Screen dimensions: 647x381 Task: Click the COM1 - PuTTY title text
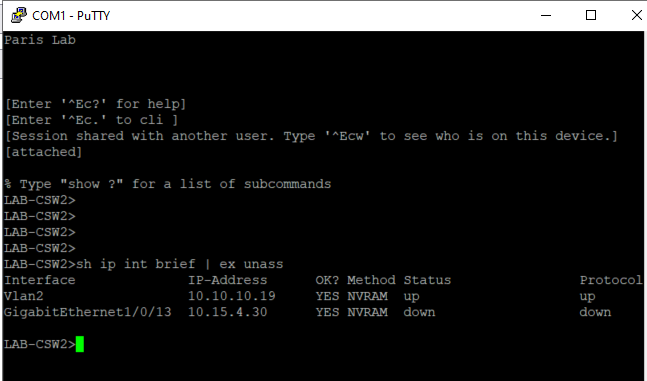pyautogui.click(x=71, y=16)
